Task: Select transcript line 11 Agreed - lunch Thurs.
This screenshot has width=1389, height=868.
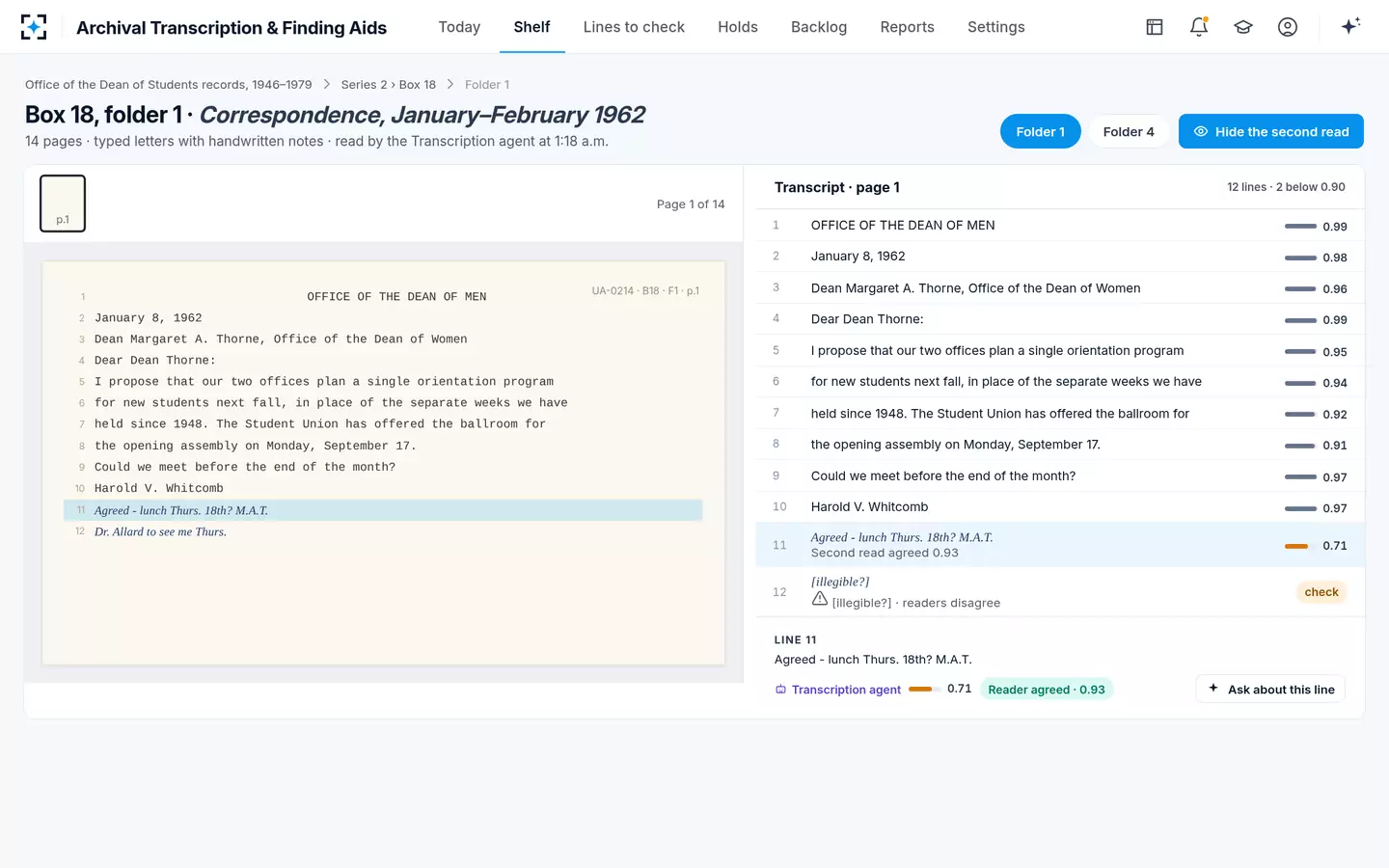Action: point(1060,545)
